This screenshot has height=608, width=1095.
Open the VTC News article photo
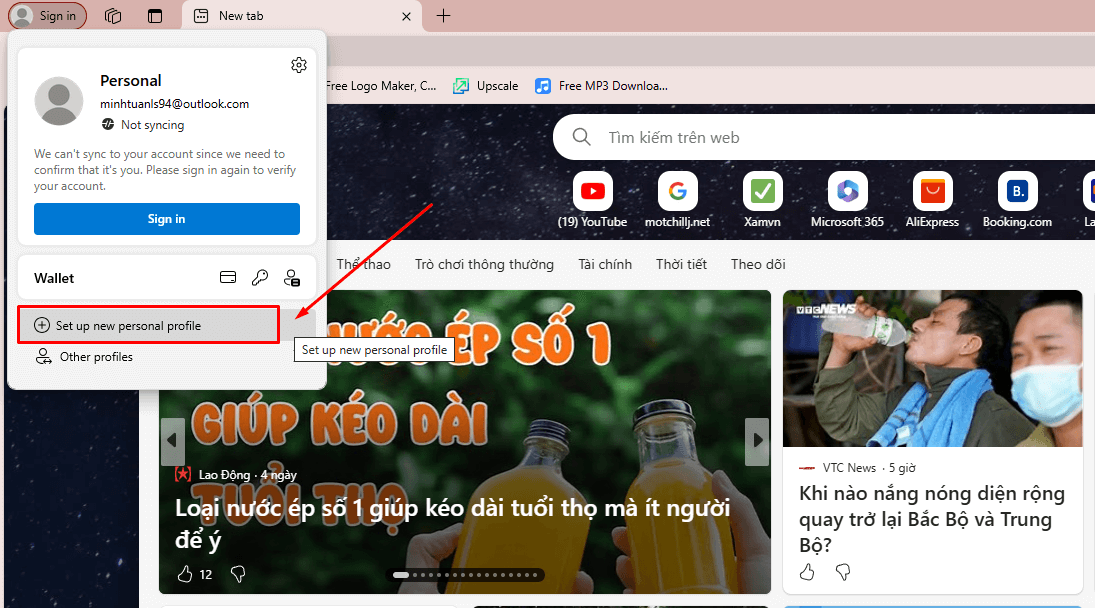(x=933, y=369)
